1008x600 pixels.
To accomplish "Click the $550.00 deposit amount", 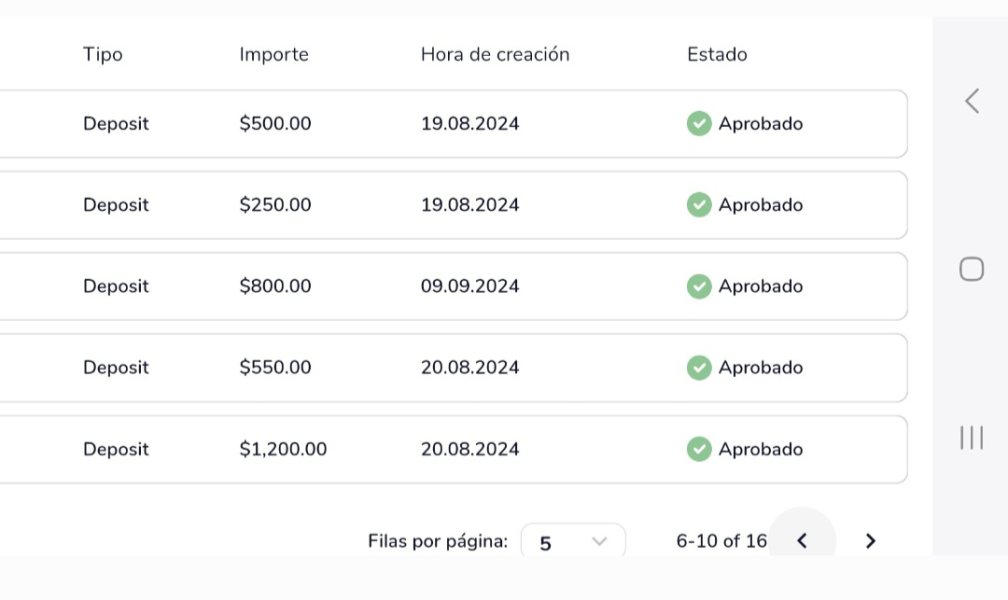I will pos(275,367).
